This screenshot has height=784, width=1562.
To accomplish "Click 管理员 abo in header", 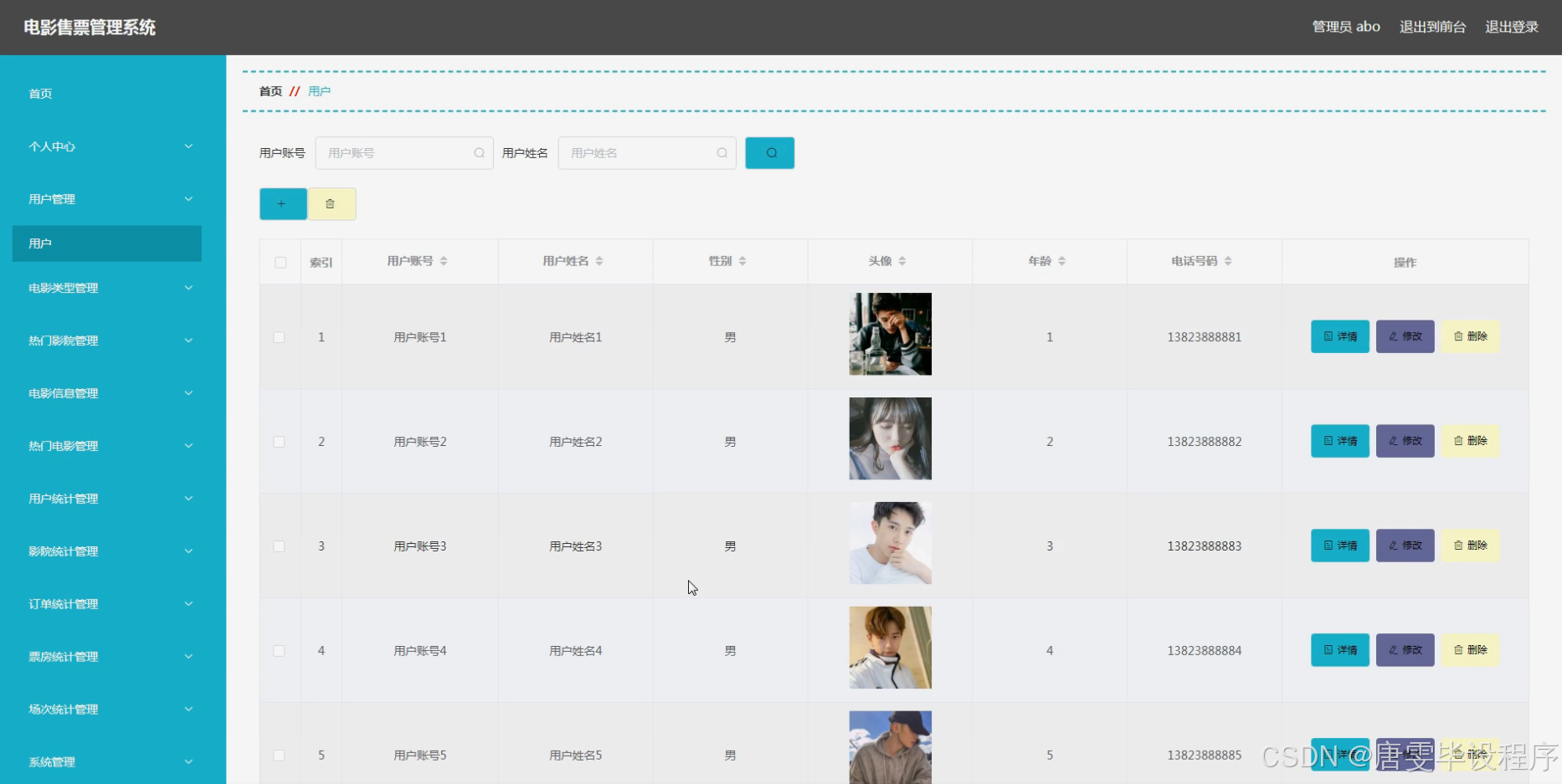I will 1346,27.
